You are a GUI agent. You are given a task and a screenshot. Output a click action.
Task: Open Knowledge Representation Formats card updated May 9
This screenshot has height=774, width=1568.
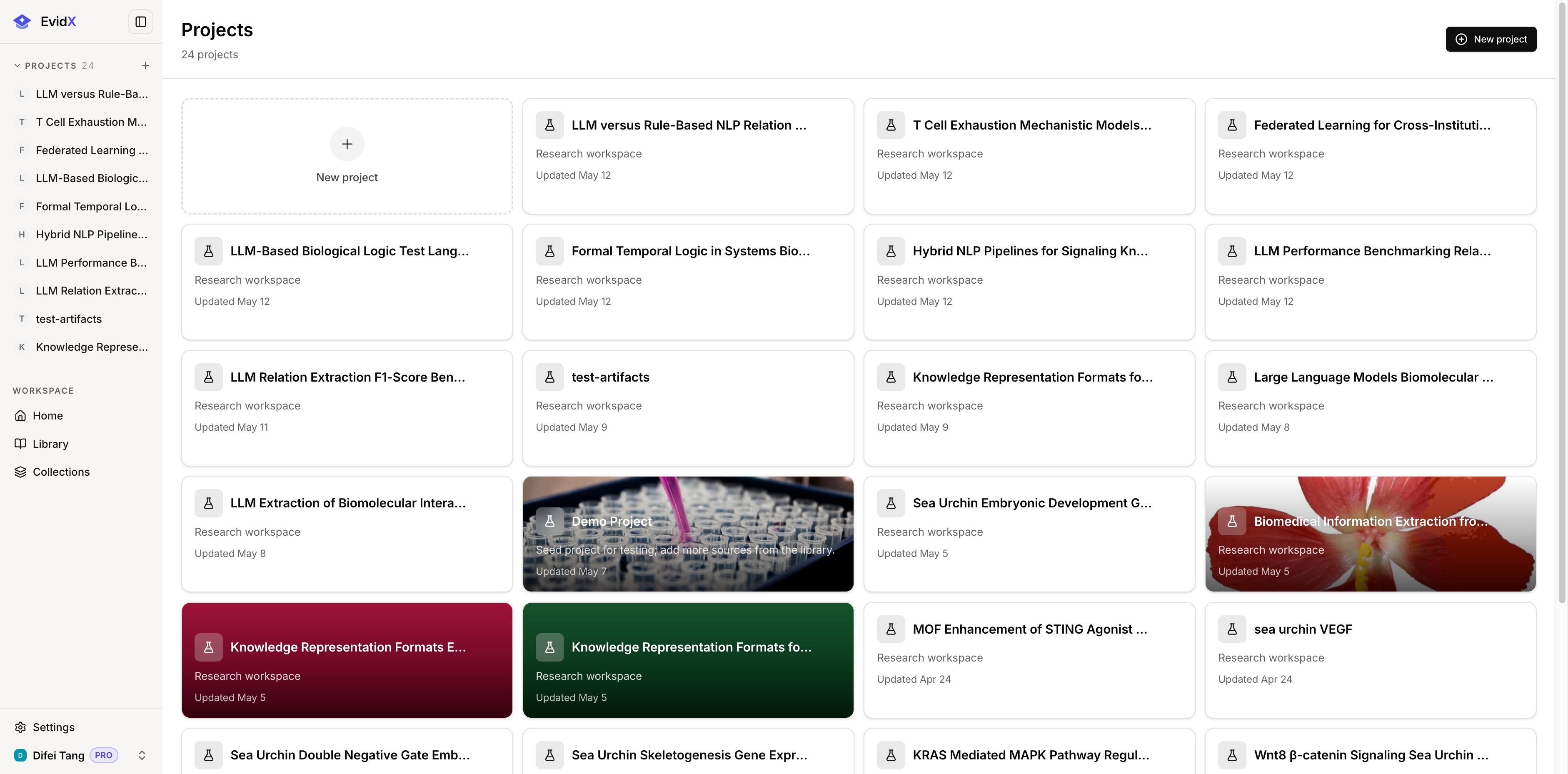pyautogui.click(x=1029, y=408)
